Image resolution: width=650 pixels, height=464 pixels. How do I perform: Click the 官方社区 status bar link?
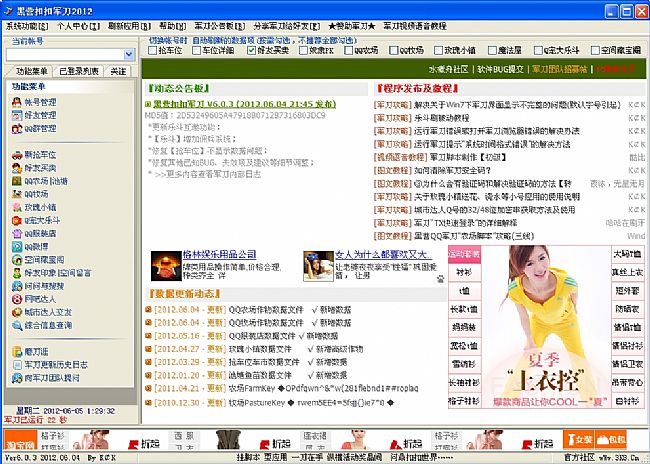tap(579, 457)
